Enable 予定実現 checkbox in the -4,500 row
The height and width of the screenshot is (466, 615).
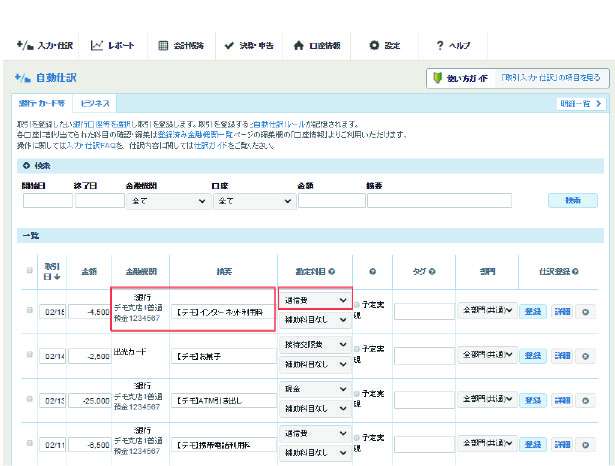pos(357,305)
